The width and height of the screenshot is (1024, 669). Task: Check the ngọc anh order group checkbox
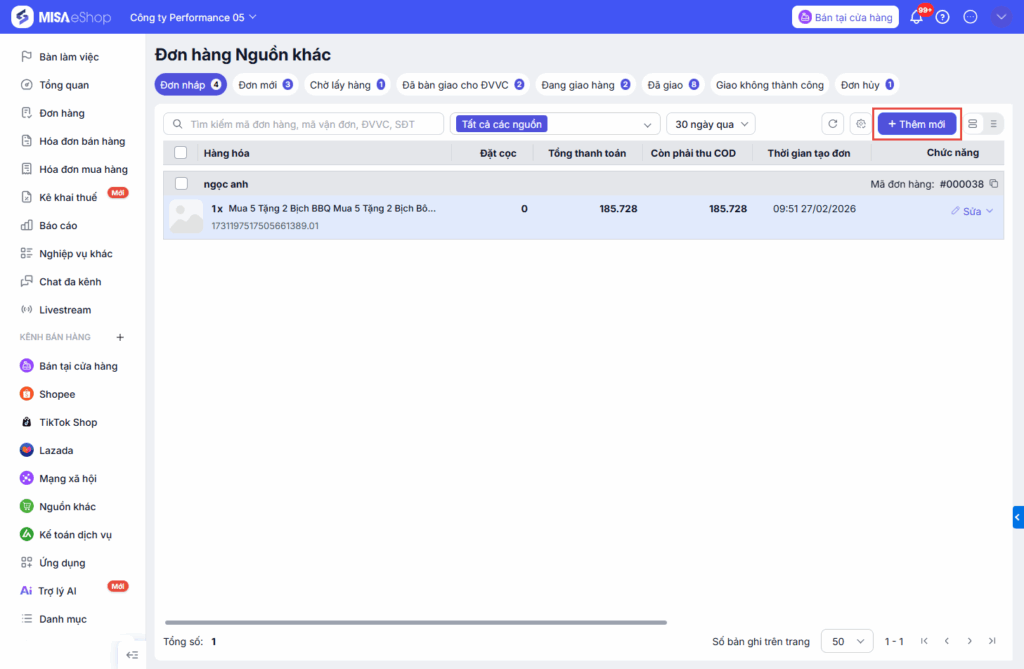(x=181, y=184)
